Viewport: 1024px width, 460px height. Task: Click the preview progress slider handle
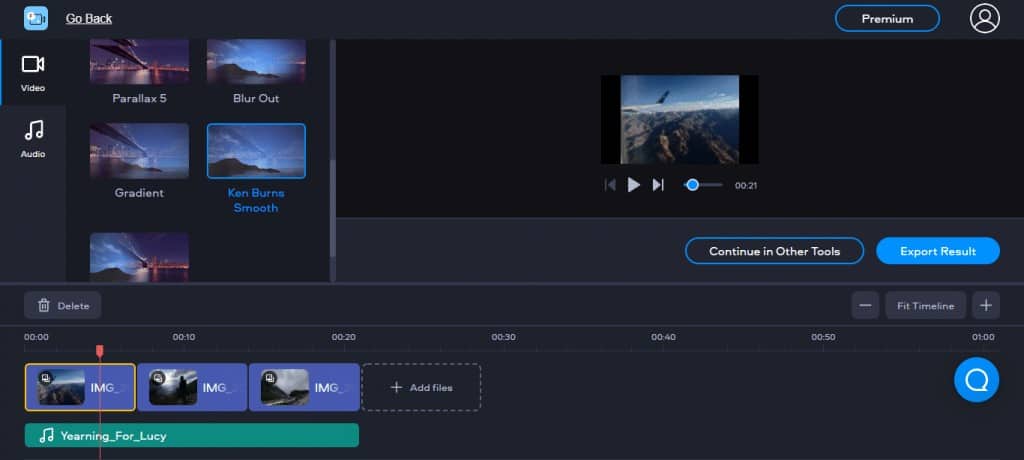692,185
